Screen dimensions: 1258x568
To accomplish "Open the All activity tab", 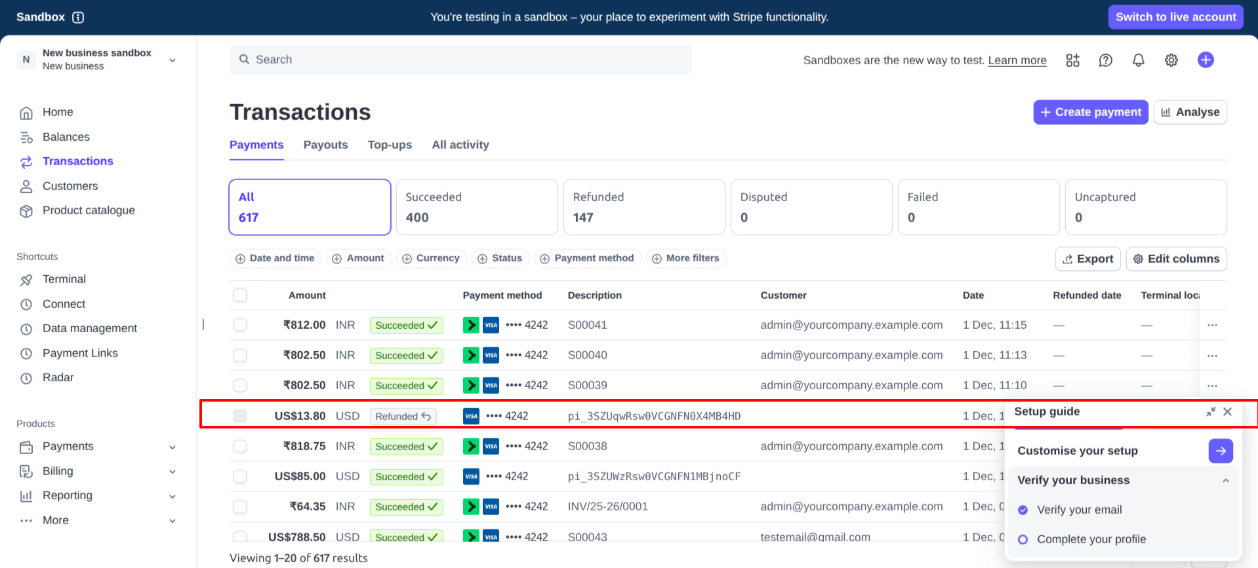I will pyautogui.click(x=460, y=145).
